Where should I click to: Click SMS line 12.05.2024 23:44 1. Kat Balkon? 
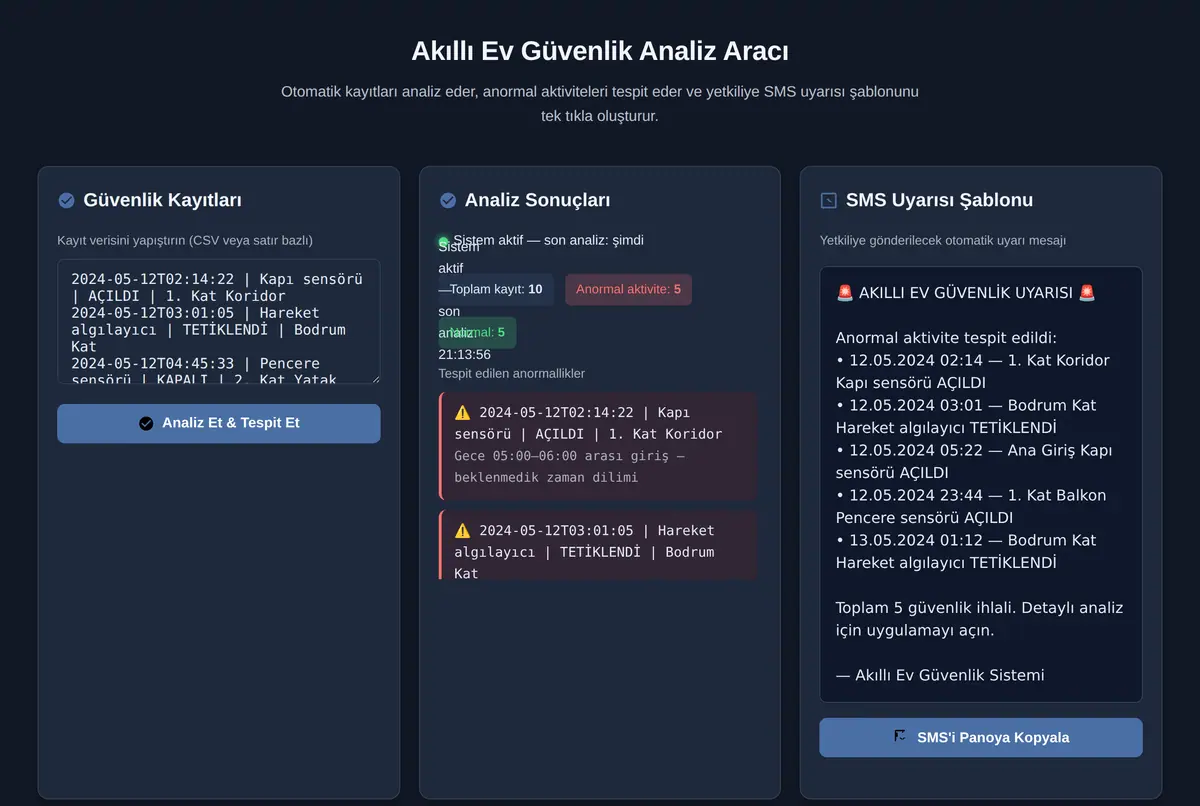pos(971,506)
